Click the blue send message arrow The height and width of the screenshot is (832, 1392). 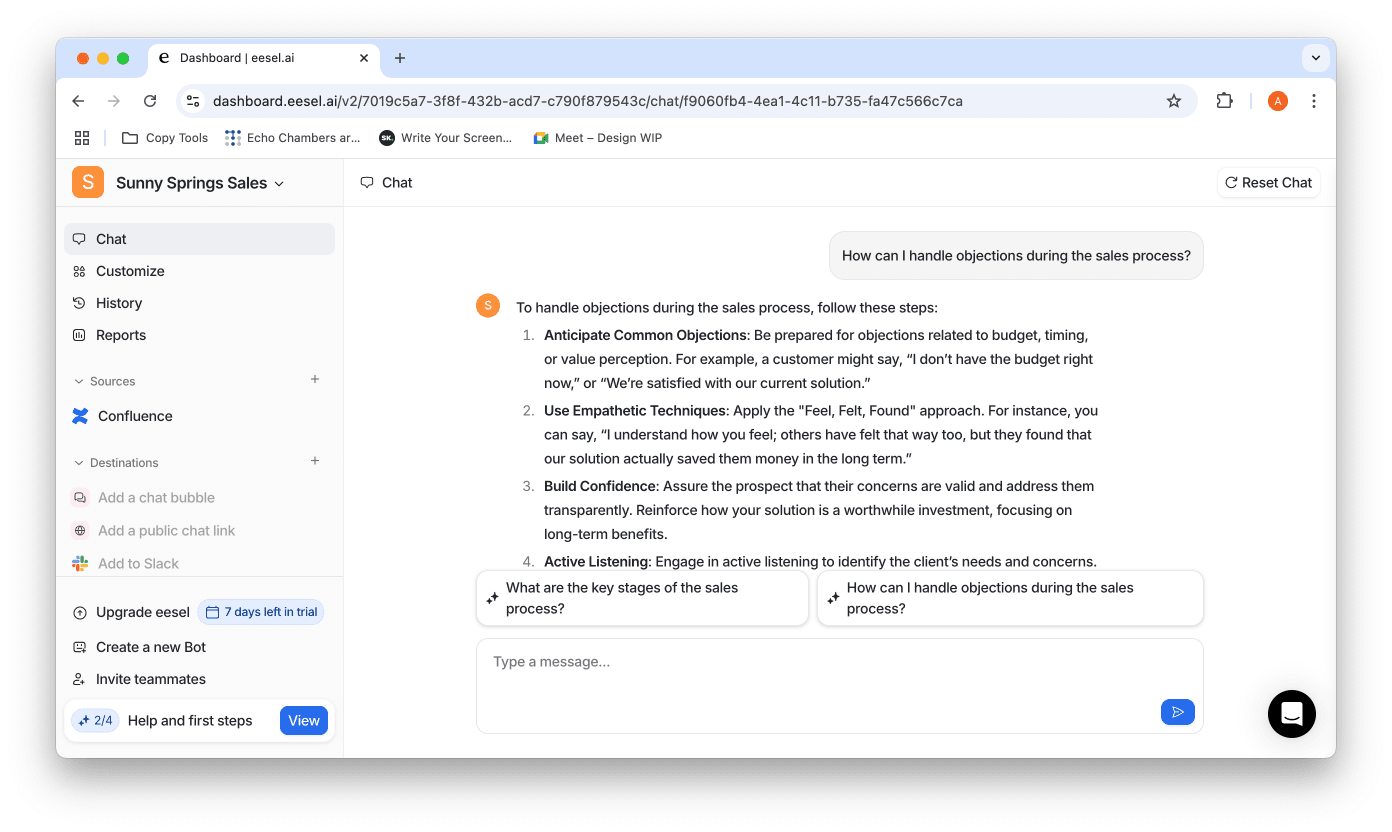pyautogui.click(x=1178, y=712)
